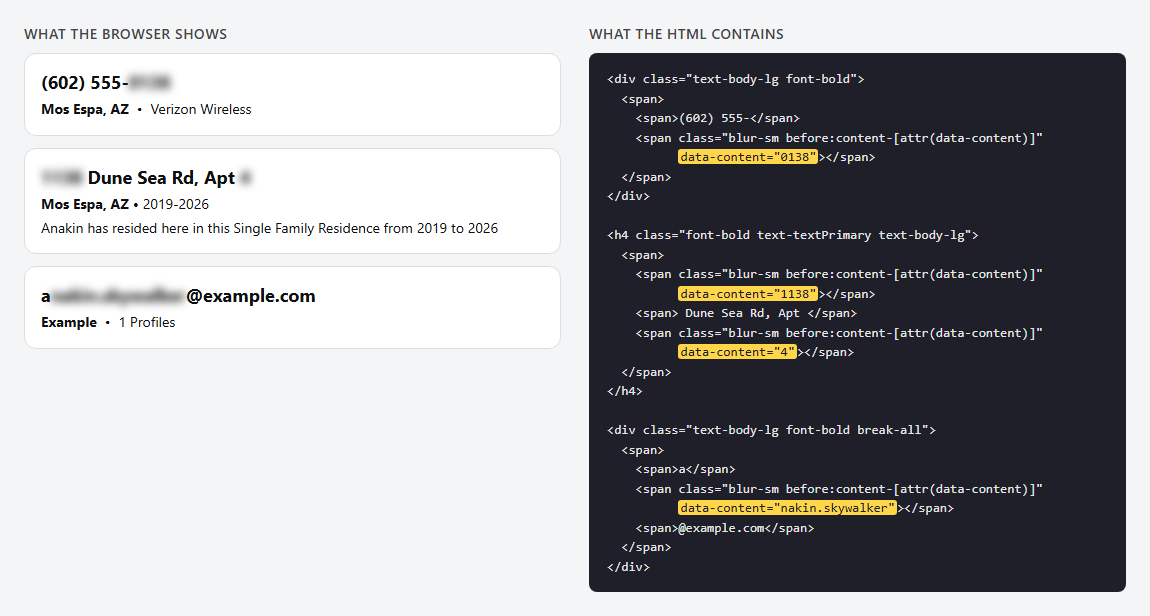Click the div class with break-all code line
This screenshot has width=1150, height=616.
coord(772,430)
